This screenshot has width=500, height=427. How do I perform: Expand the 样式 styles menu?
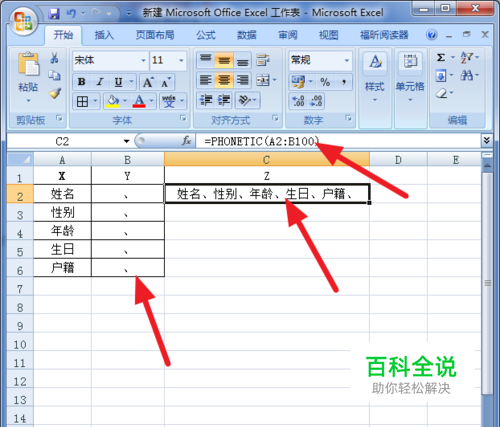point(375,100)
